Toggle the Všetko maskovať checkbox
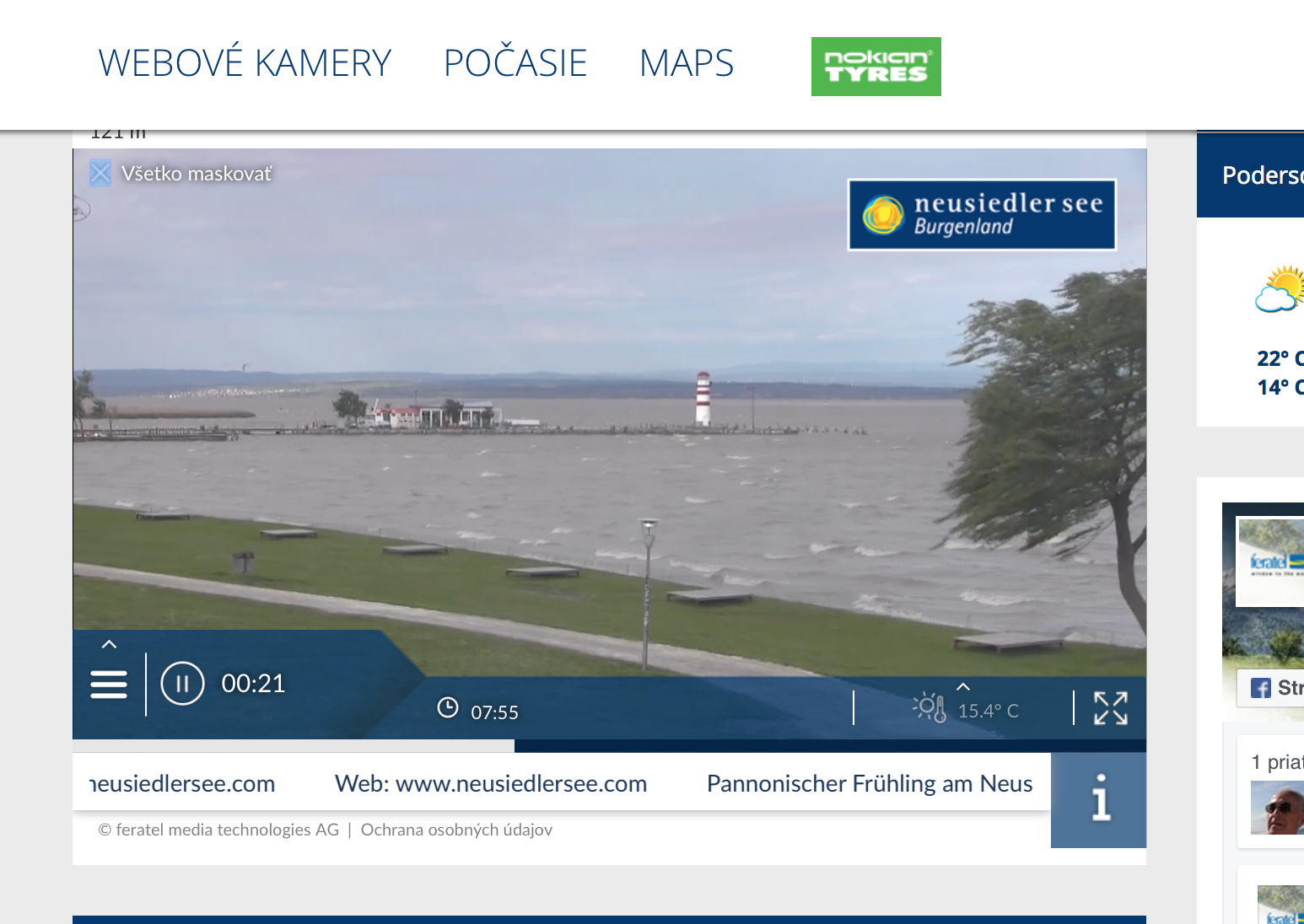This screenshot has width=1304, height=924. (100, 174)
